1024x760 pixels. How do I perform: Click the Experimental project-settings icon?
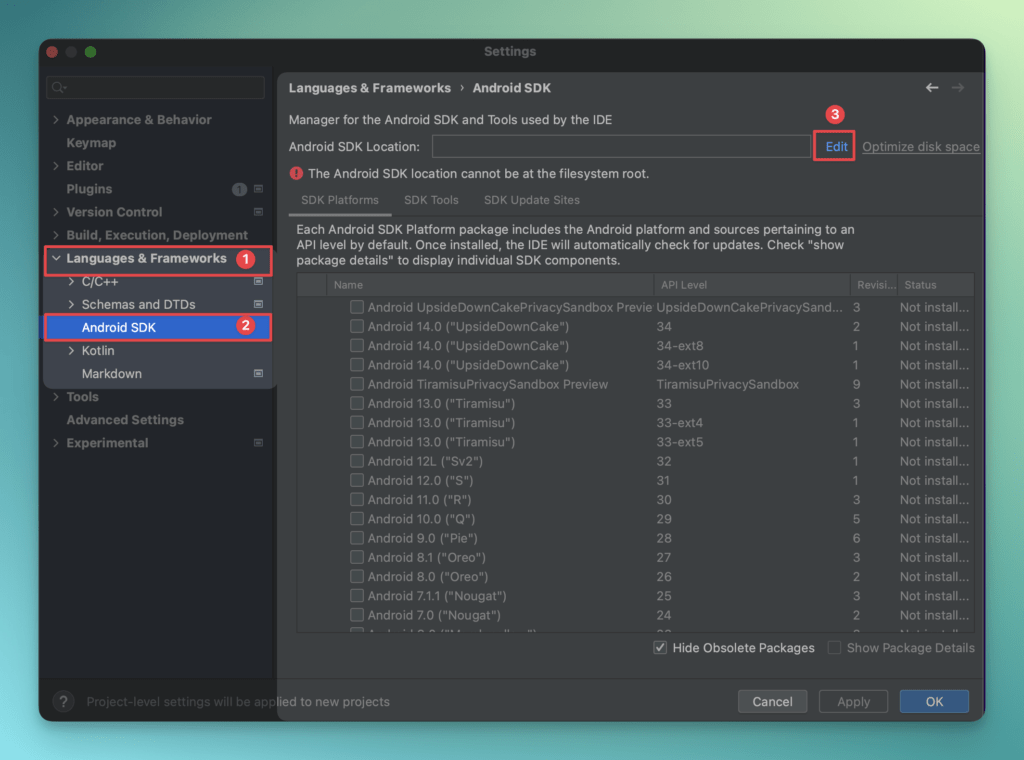click(x=259, y=443)
